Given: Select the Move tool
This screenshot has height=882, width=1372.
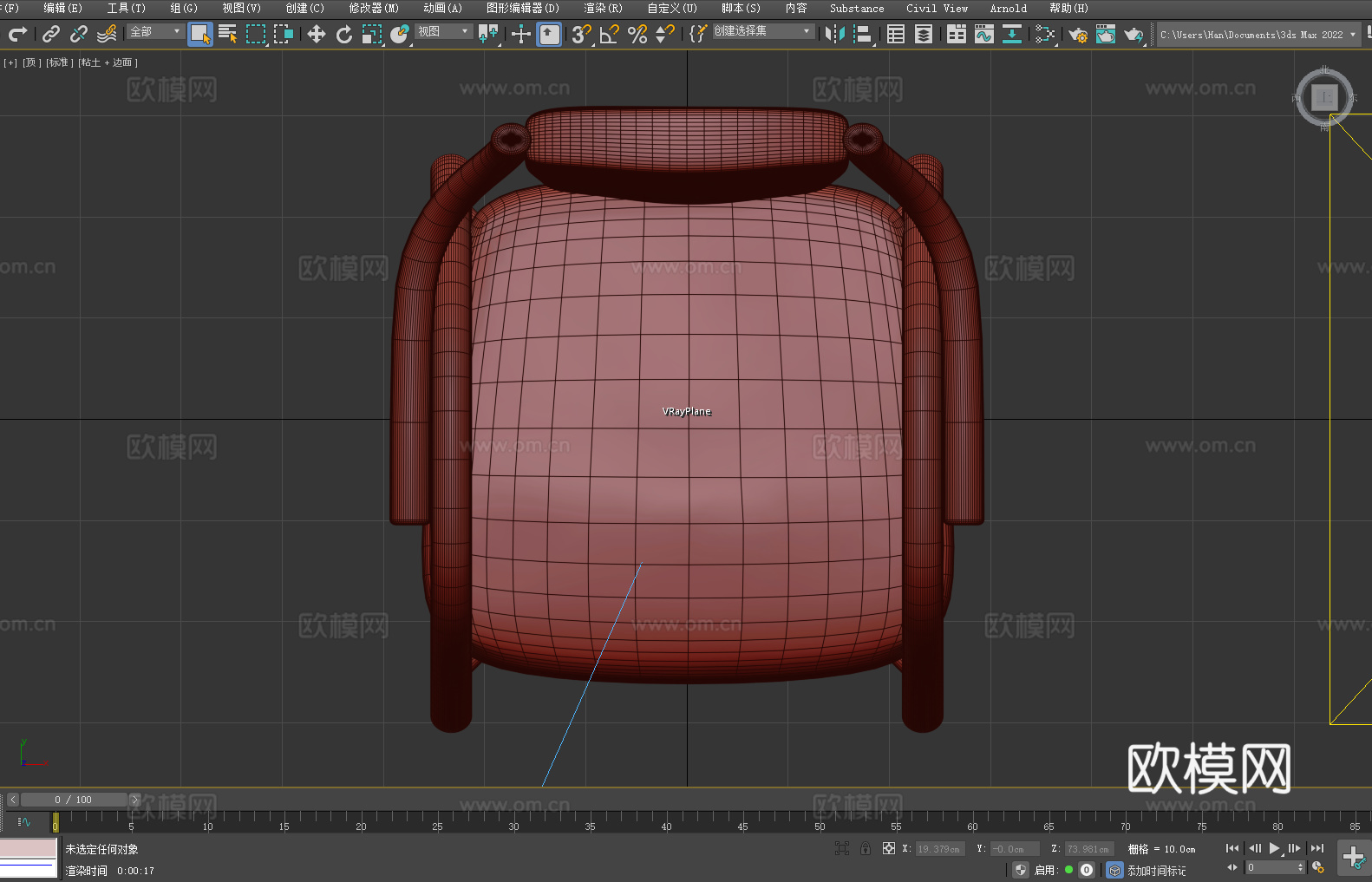Looking at the screenshot, I should [x=317, y=34].
